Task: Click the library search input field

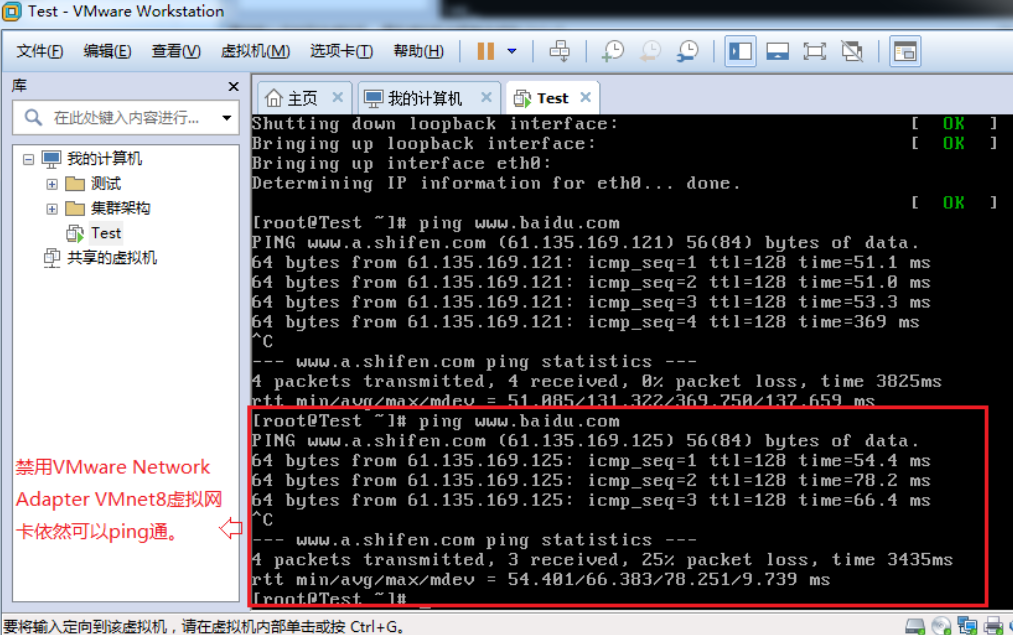Action: tap(126, 118)
